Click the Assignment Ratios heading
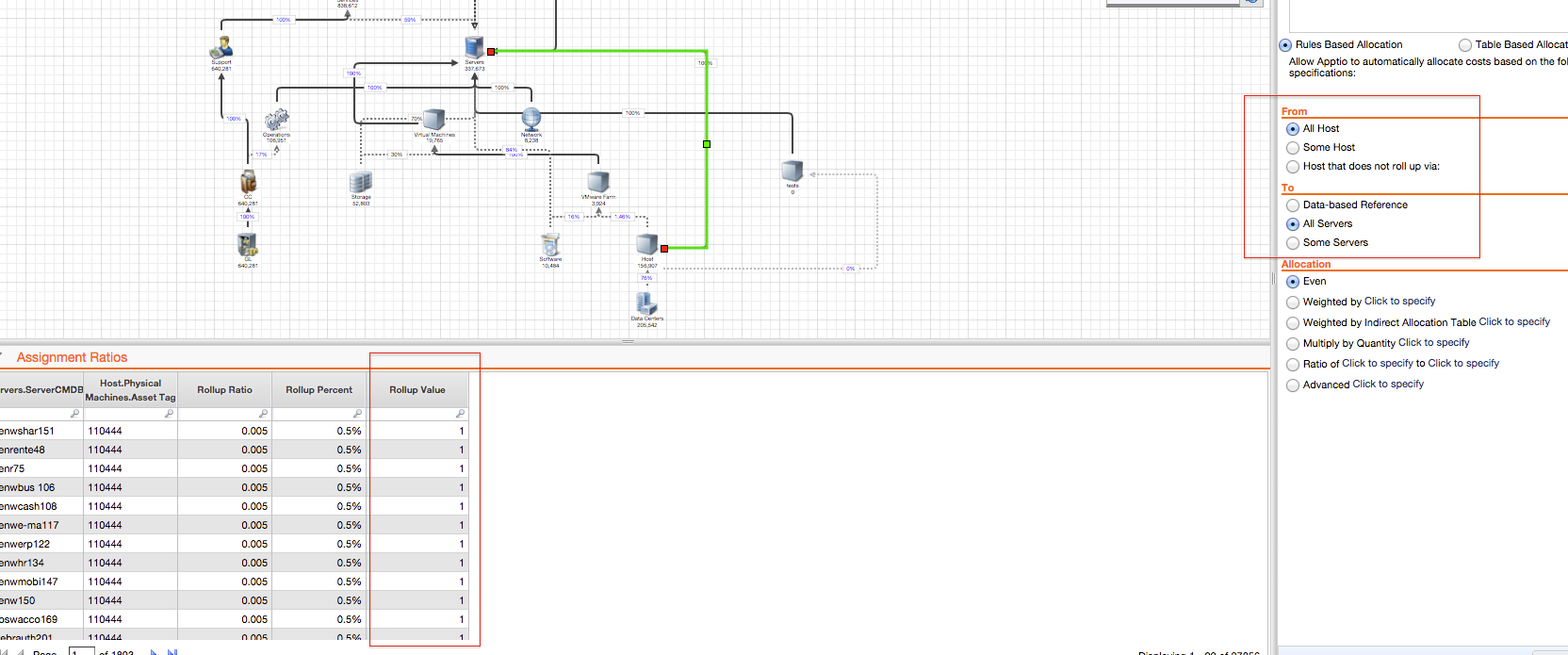1568x655 pixels. click(x=72, y=357)
